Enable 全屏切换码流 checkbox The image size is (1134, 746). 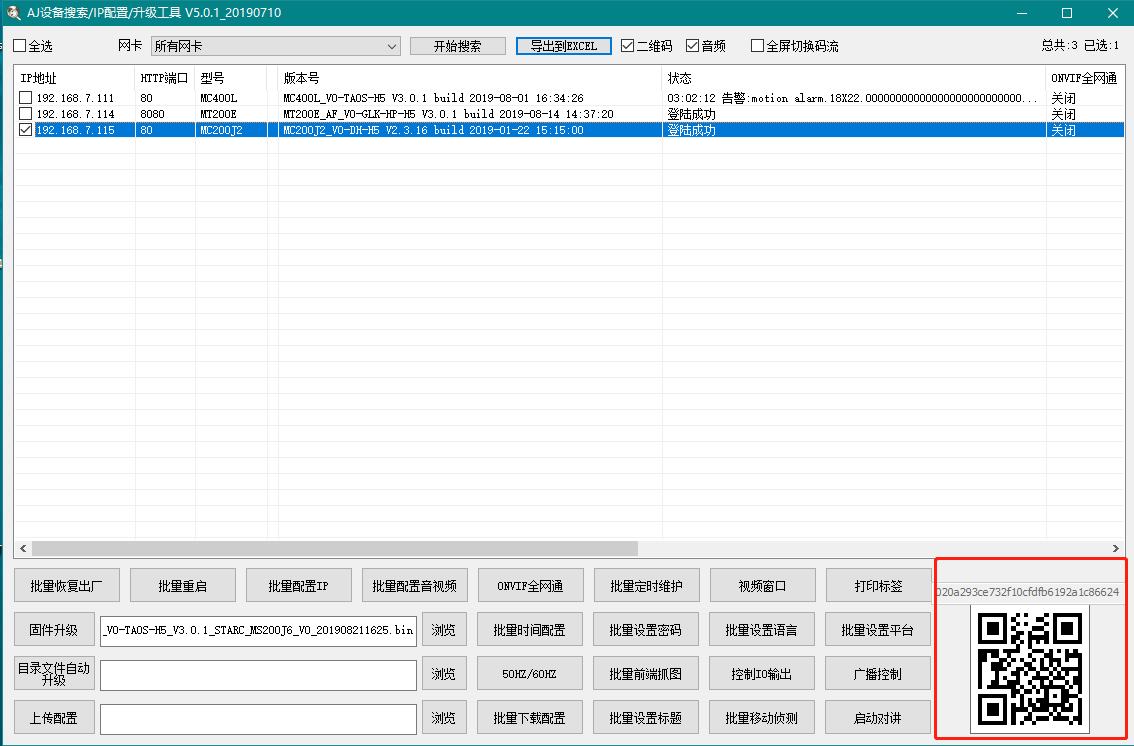point(757,46)
